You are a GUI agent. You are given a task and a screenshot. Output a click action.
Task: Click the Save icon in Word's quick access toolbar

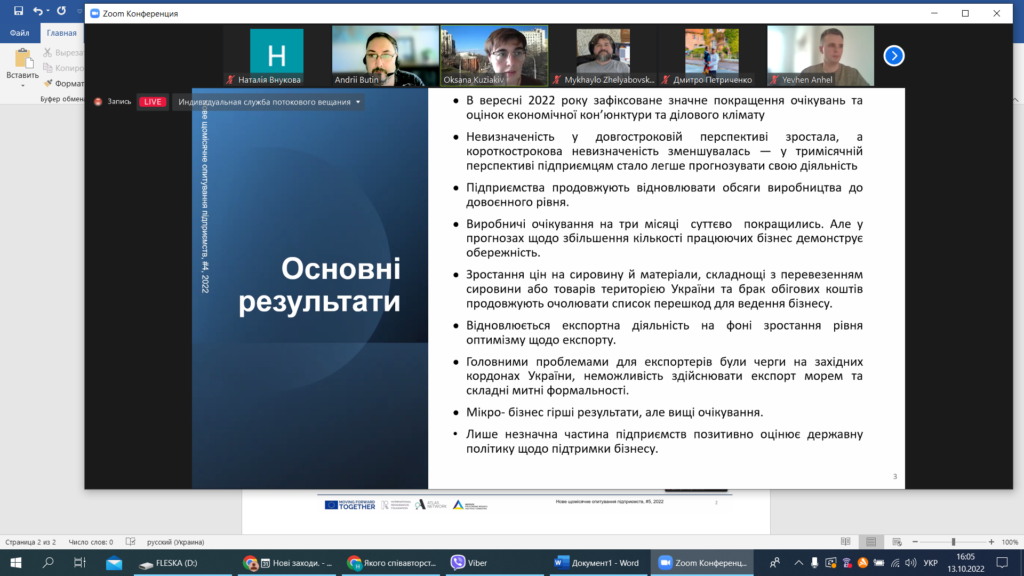pyautogui.click(x=18, y=10)
